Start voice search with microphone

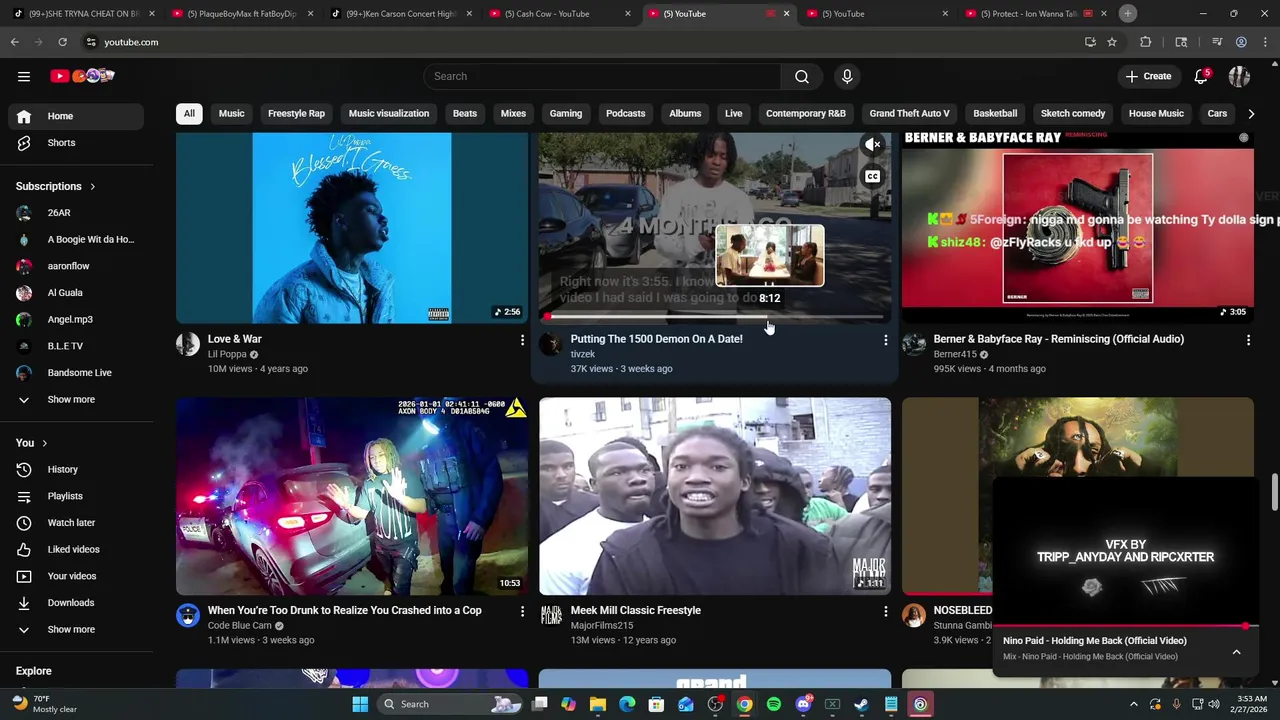847,76
